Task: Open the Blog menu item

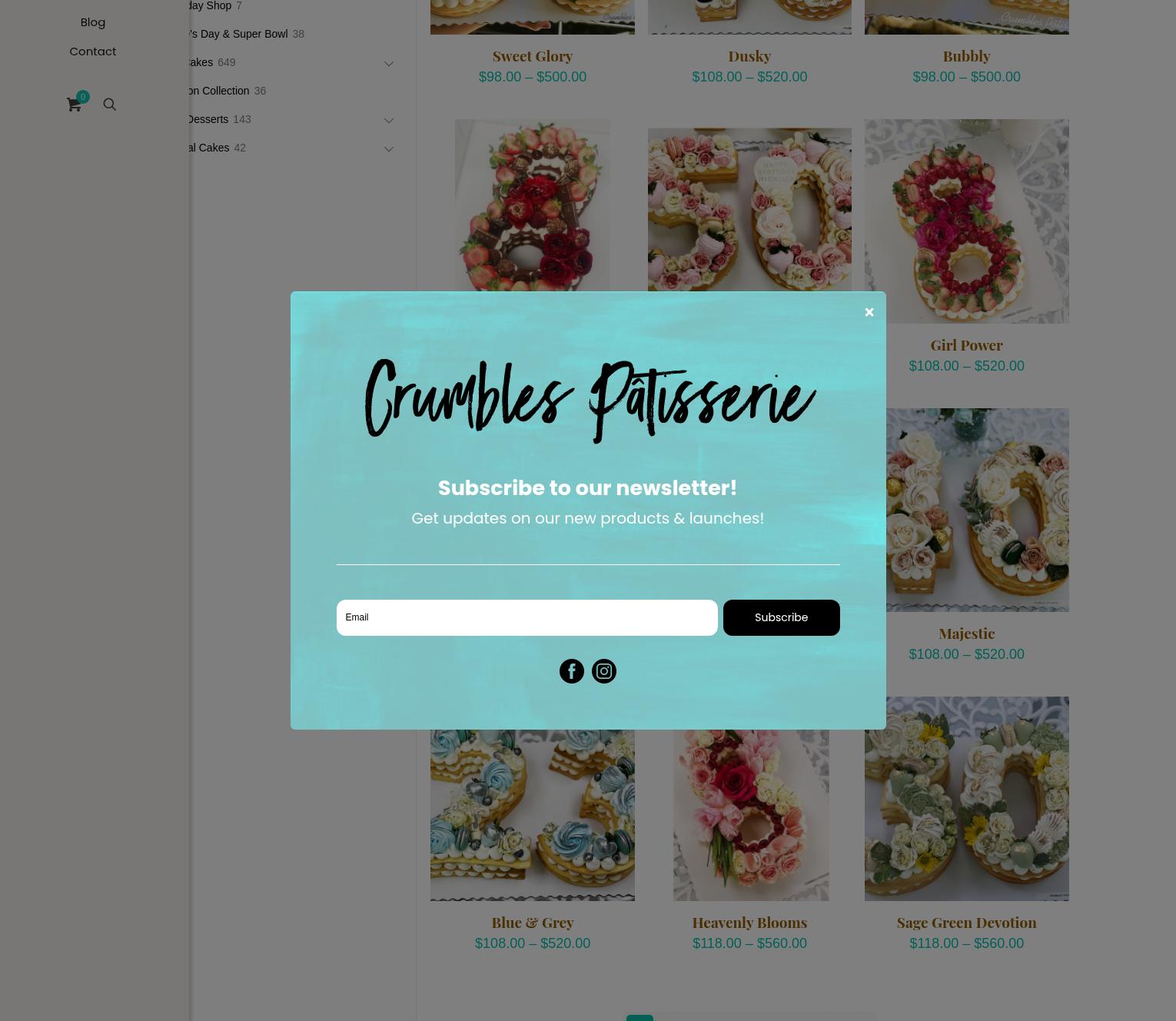Action: [92, 22]
